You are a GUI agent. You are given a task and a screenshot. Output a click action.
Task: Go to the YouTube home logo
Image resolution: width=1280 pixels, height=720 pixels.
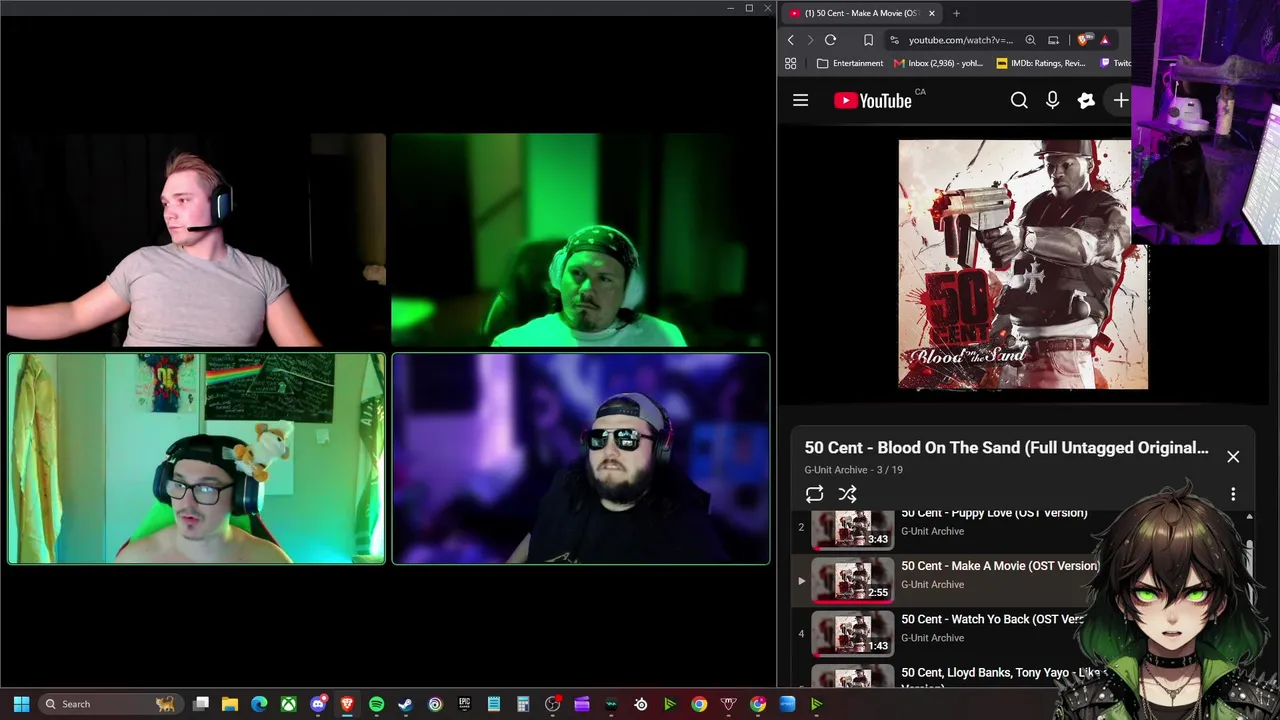(873, 100)
